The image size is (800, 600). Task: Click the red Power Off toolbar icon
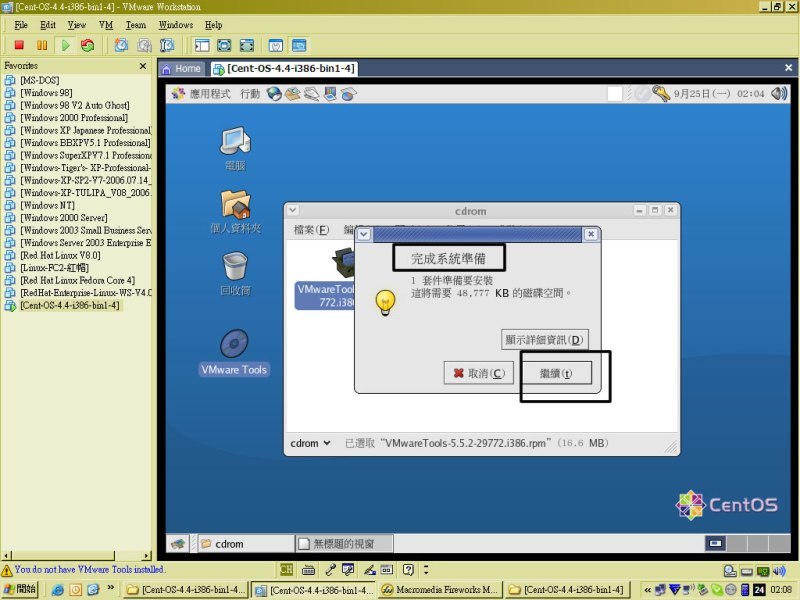pyautogui.click(x=19, y=45)
